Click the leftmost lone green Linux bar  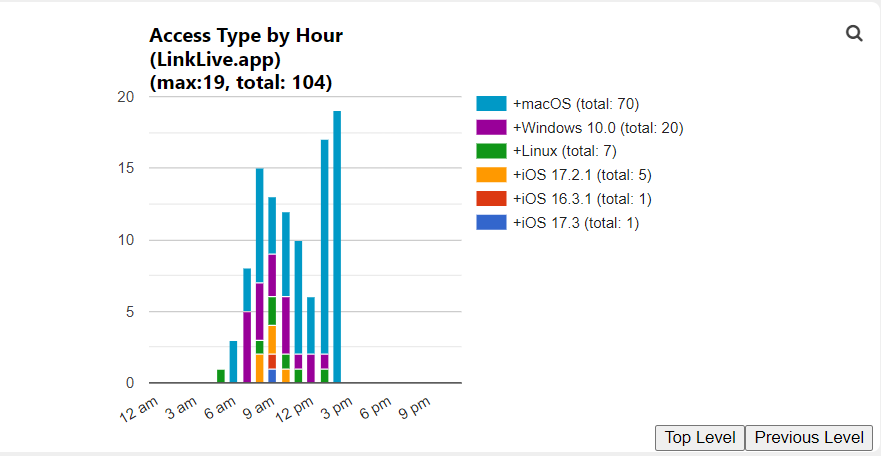tap(221, 376)
